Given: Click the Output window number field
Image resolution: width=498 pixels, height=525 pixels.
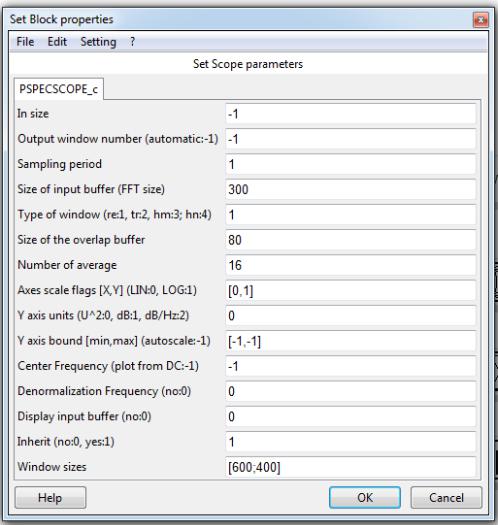Looking at the screenshot, I should point(350,139).
